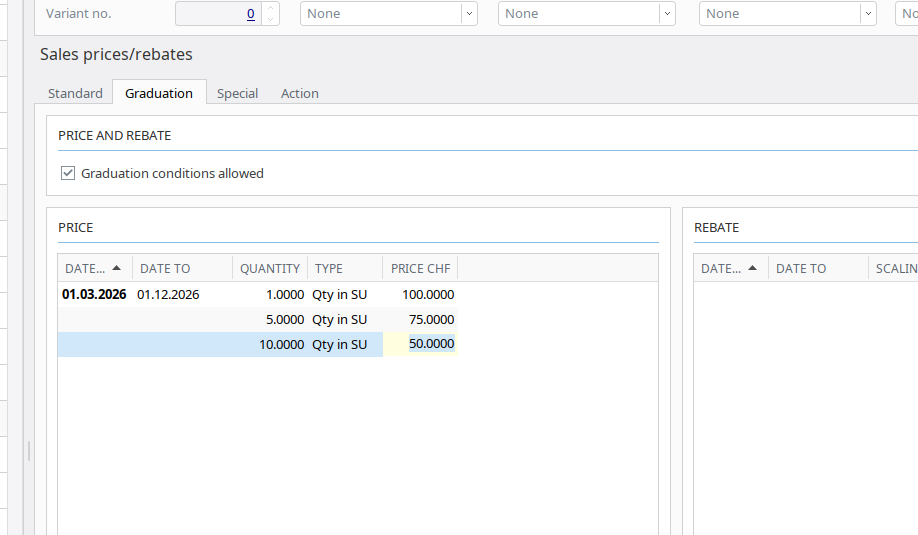Screen dimensions: 918x535
Task: Sort price table by Date from column
Action: pyautogui.click(x=94, y=268)
